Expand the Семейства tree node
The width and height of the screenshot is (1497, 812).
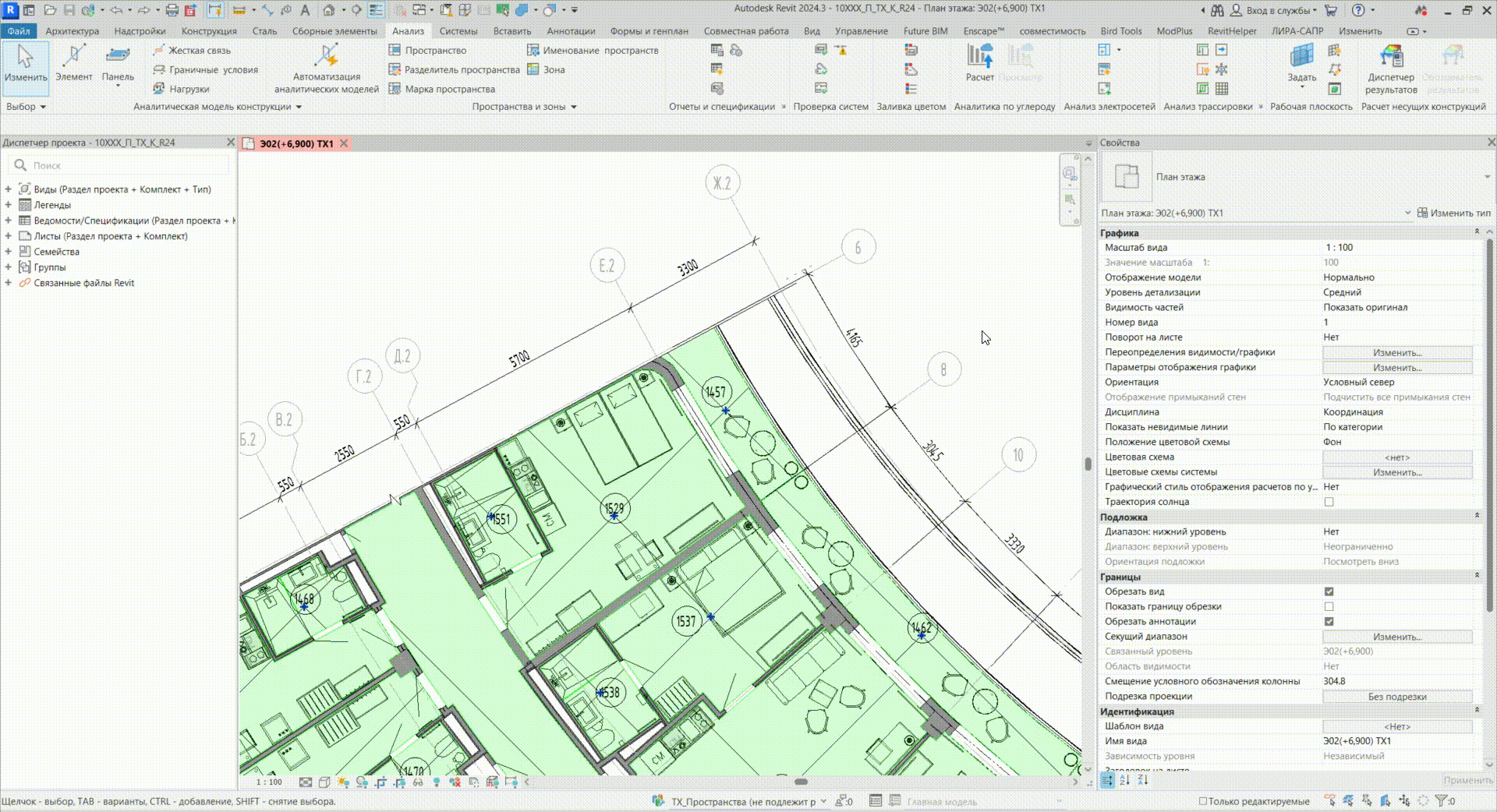[x=9, y=252]
